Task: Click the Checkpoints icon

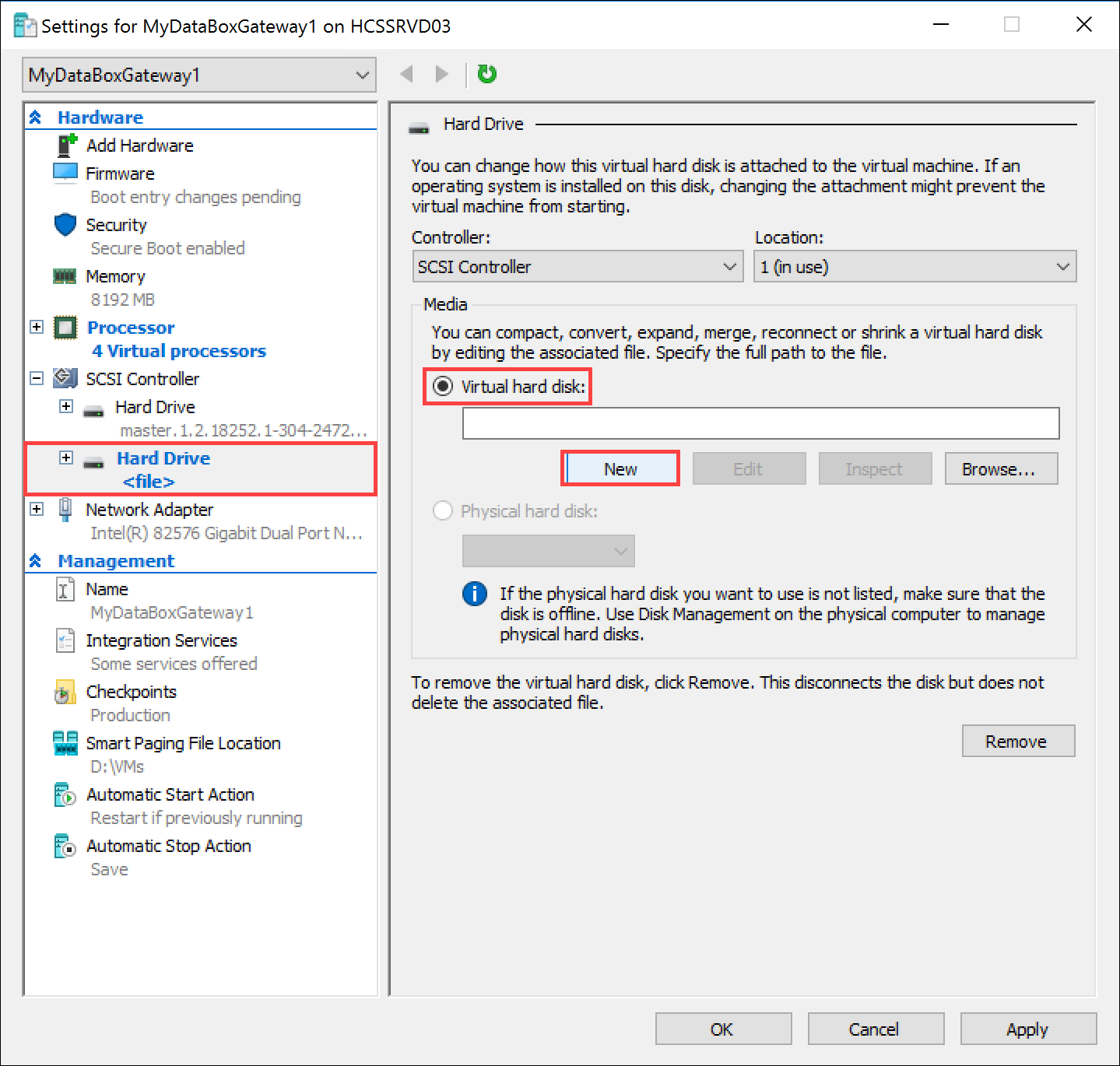Action: click(65, 692)
